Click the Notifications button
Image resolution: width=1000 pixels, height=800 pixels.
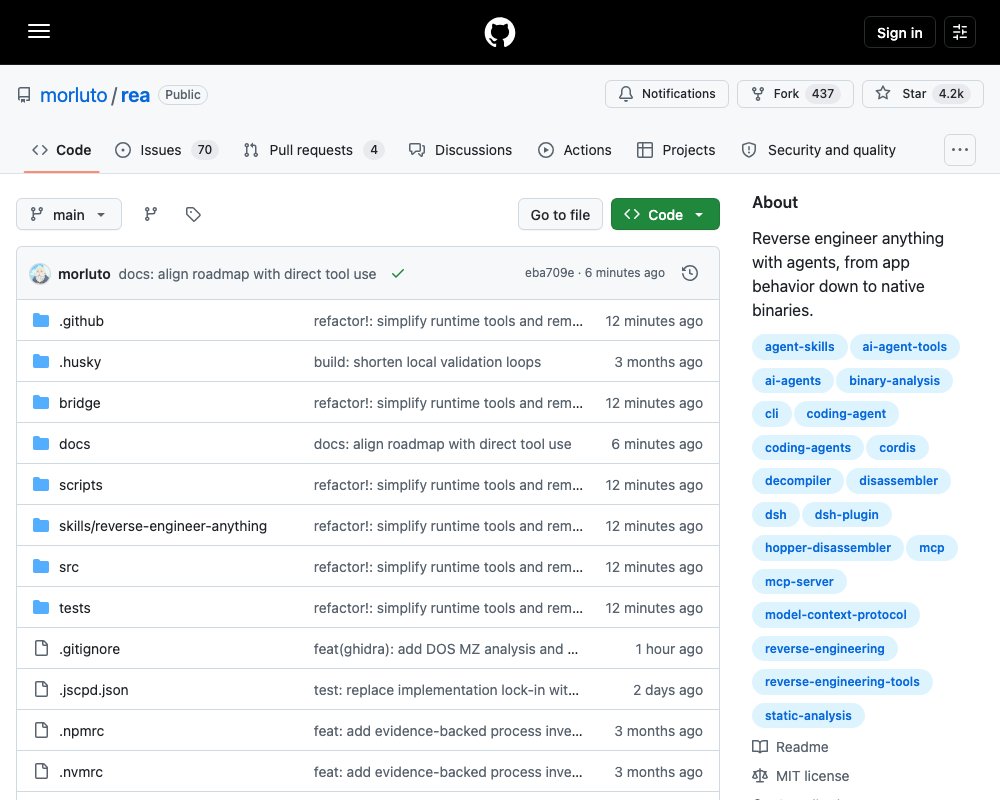click(x=666, y=94)
